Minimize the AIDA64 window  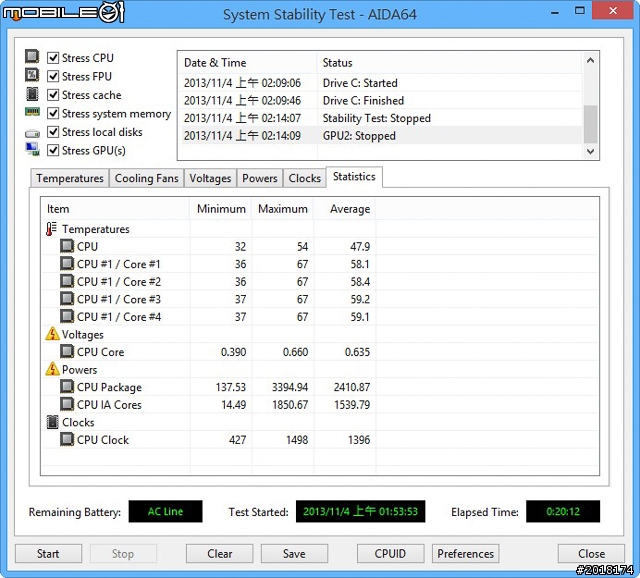point(555,11)
